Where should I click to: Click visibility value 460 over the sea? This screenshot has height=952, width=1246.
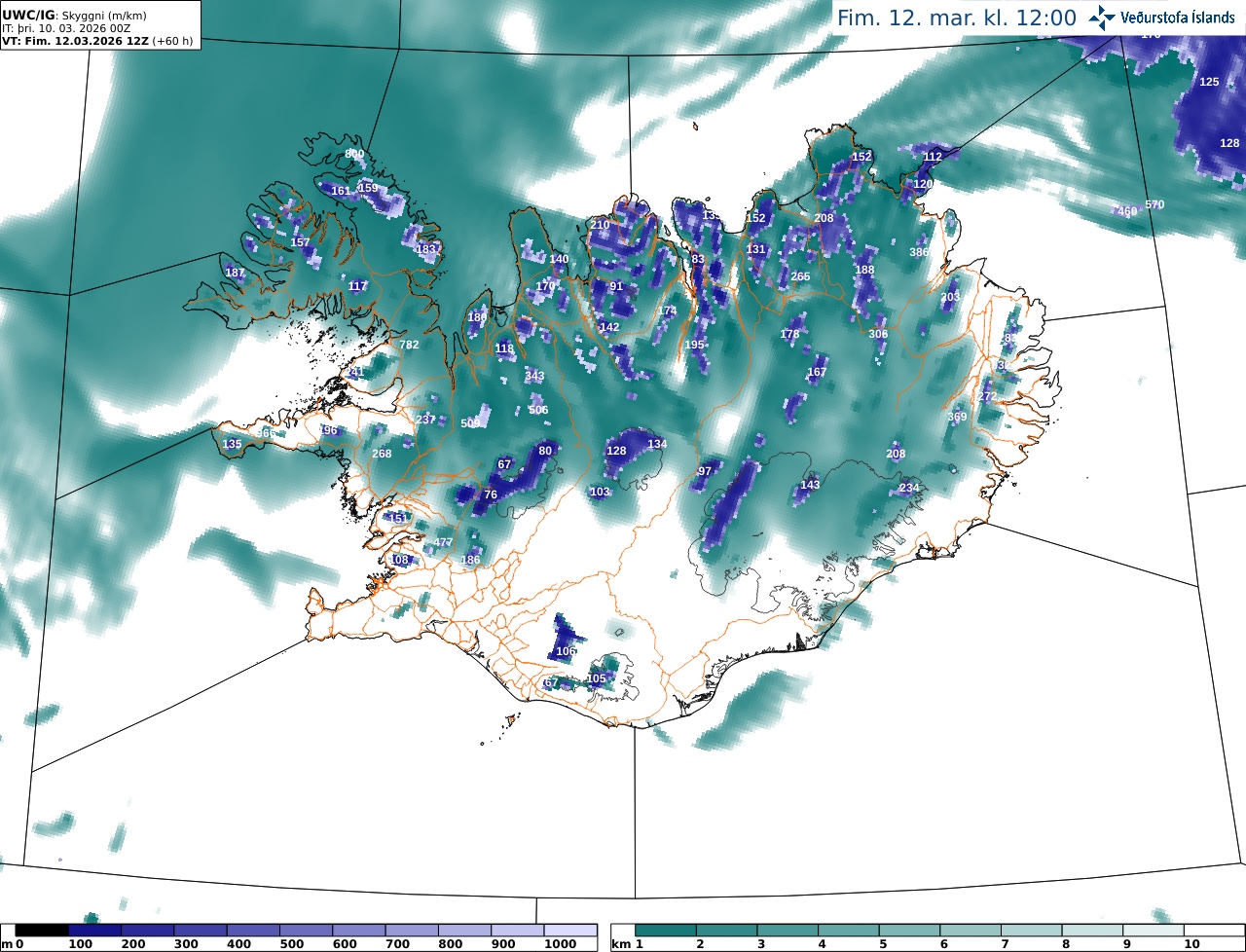point(1127,211)
